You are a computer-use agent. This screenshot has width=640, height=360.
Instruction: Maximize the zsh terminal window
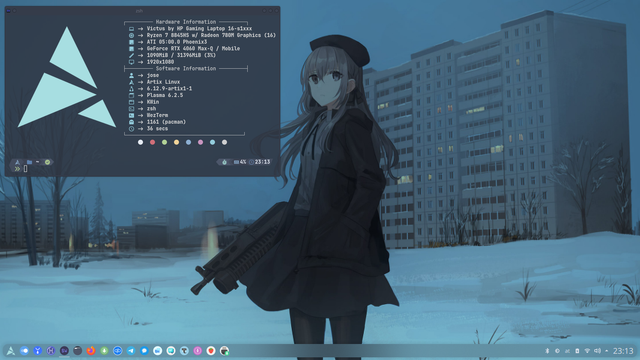(x=270, y=11)
